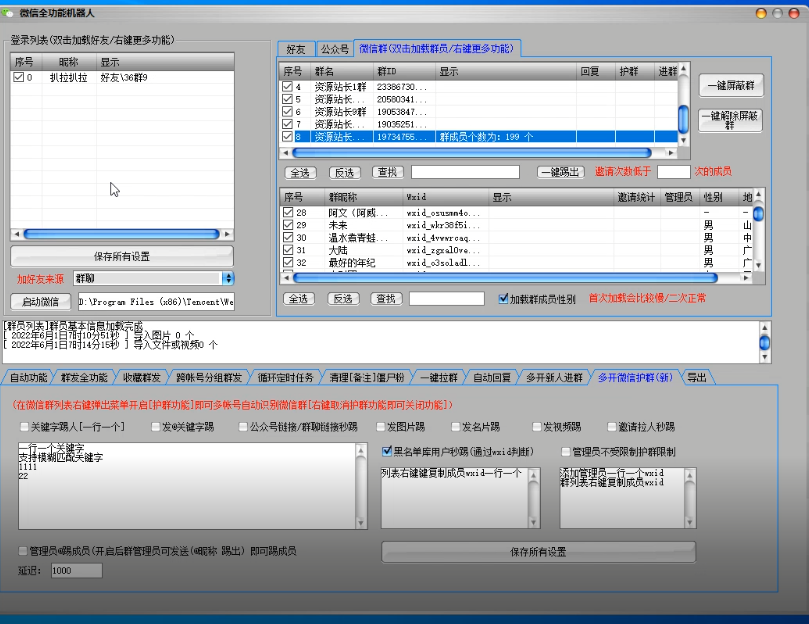809x624 pixels.
Task: Click 反选 button below the group list
Action: point(345,172)
